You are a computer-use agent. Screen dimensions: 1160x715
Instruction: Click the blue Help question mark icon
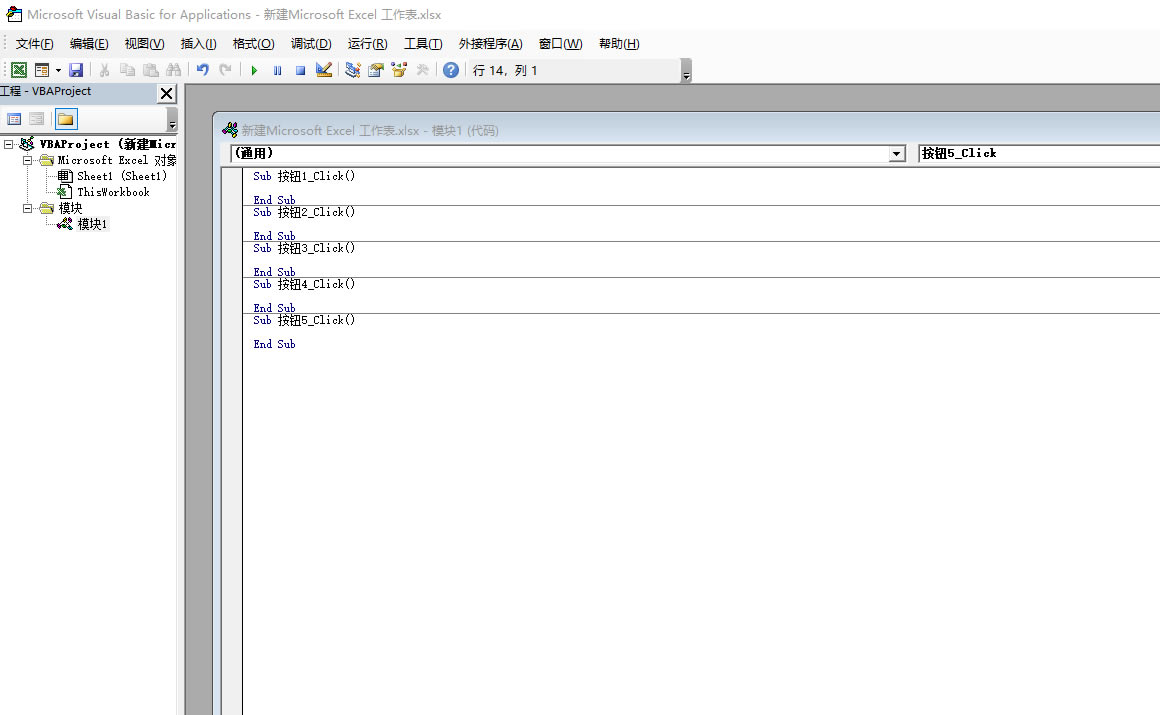coord(451,70)
